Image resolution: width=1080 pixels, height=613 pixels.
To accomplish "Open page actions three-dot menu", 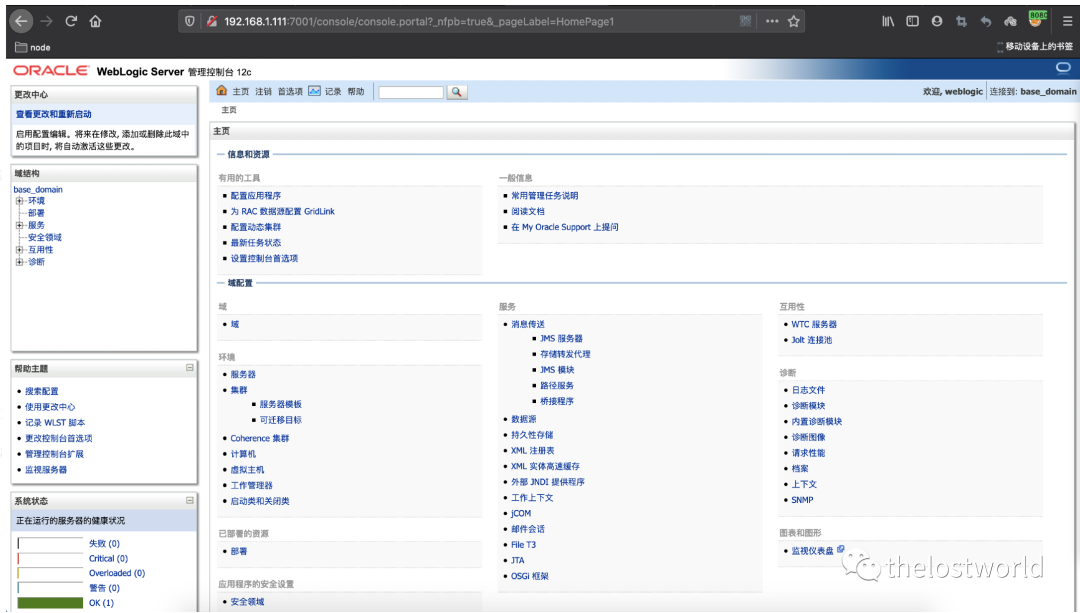I will click(772, 21).
